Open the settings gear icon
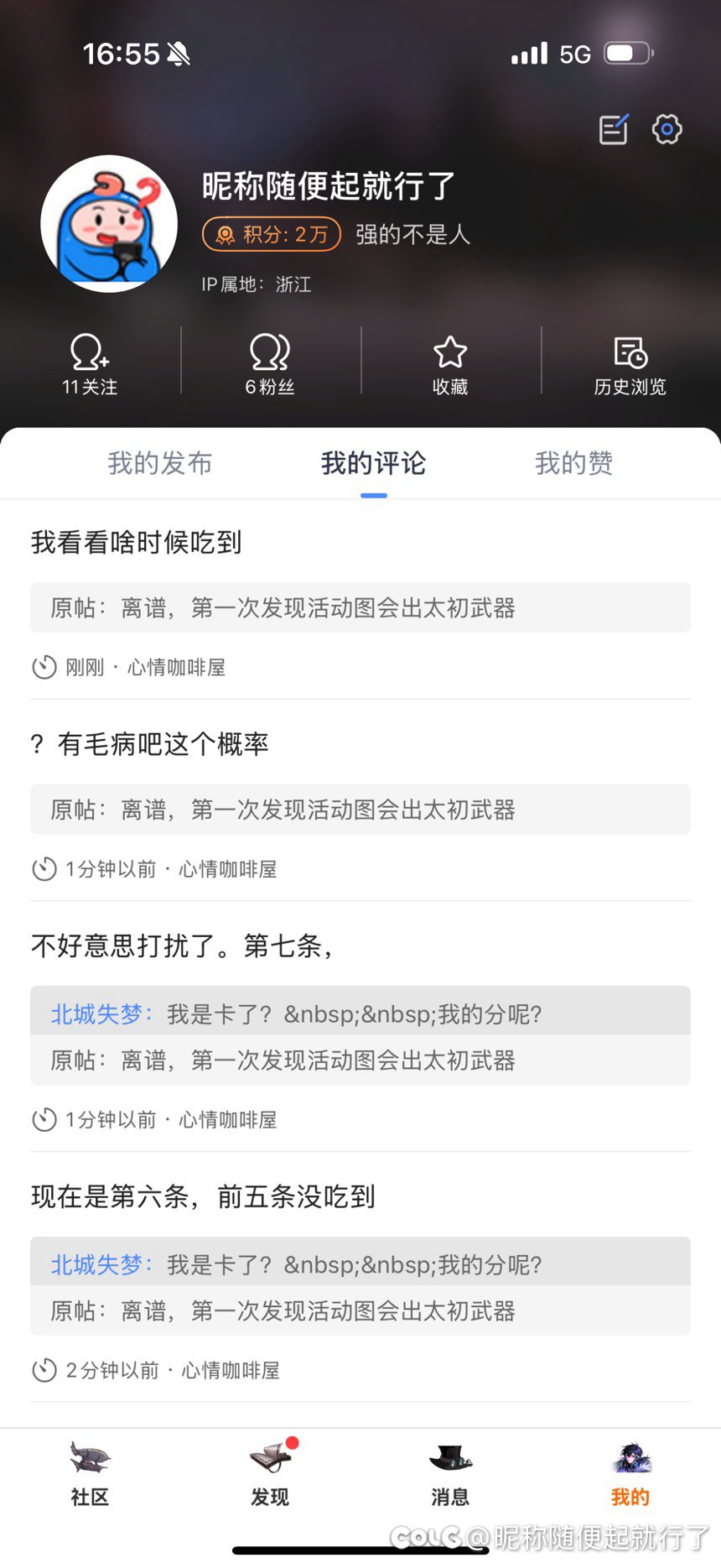This screenshot has width=721, height=1568. [667, 129]
